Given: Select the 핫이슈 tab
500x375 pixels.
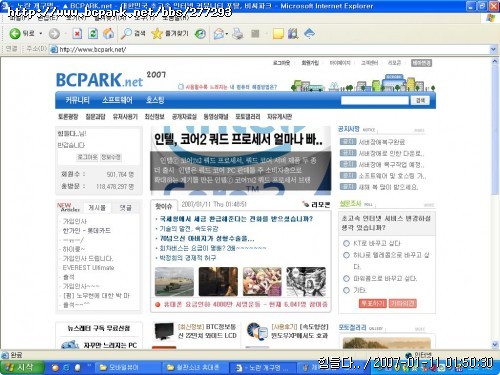Looking at the screenshot, I should point(164,206).
